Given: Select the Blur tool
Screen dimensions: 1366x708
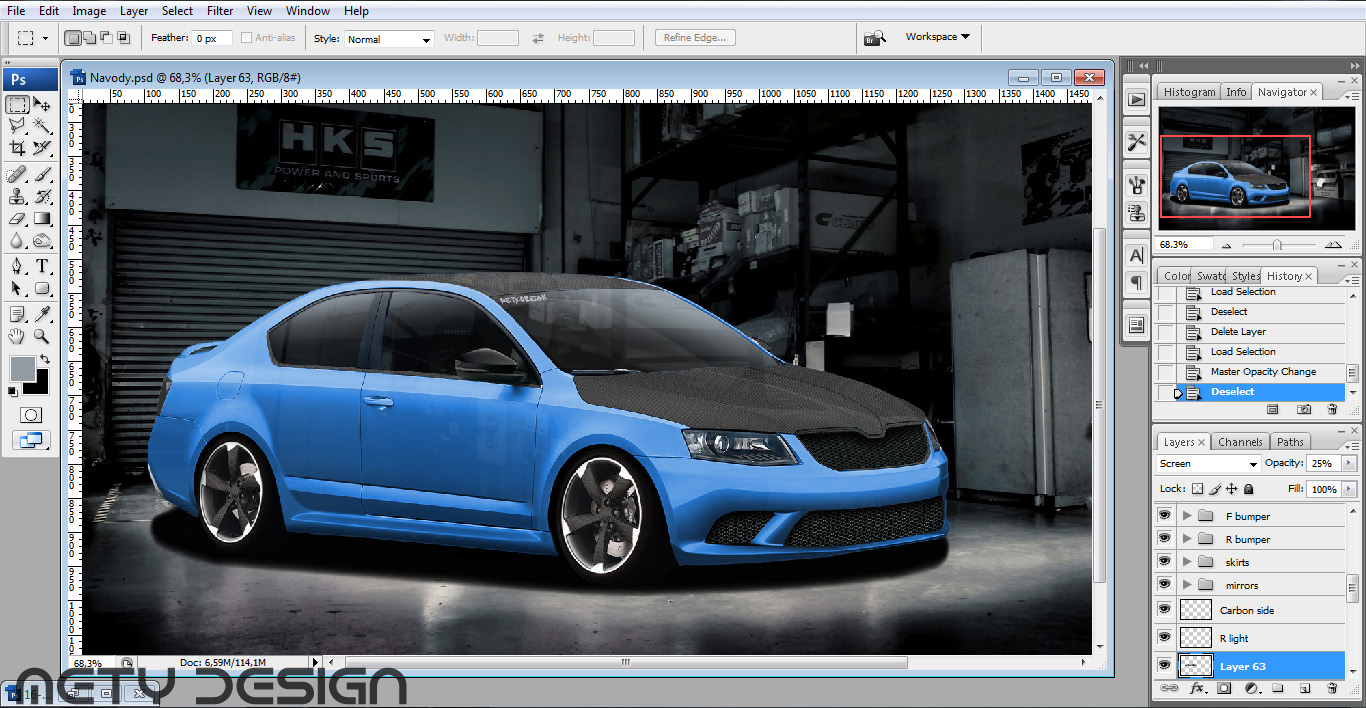Looking at the screenshot, I should [x=17, y=240].
